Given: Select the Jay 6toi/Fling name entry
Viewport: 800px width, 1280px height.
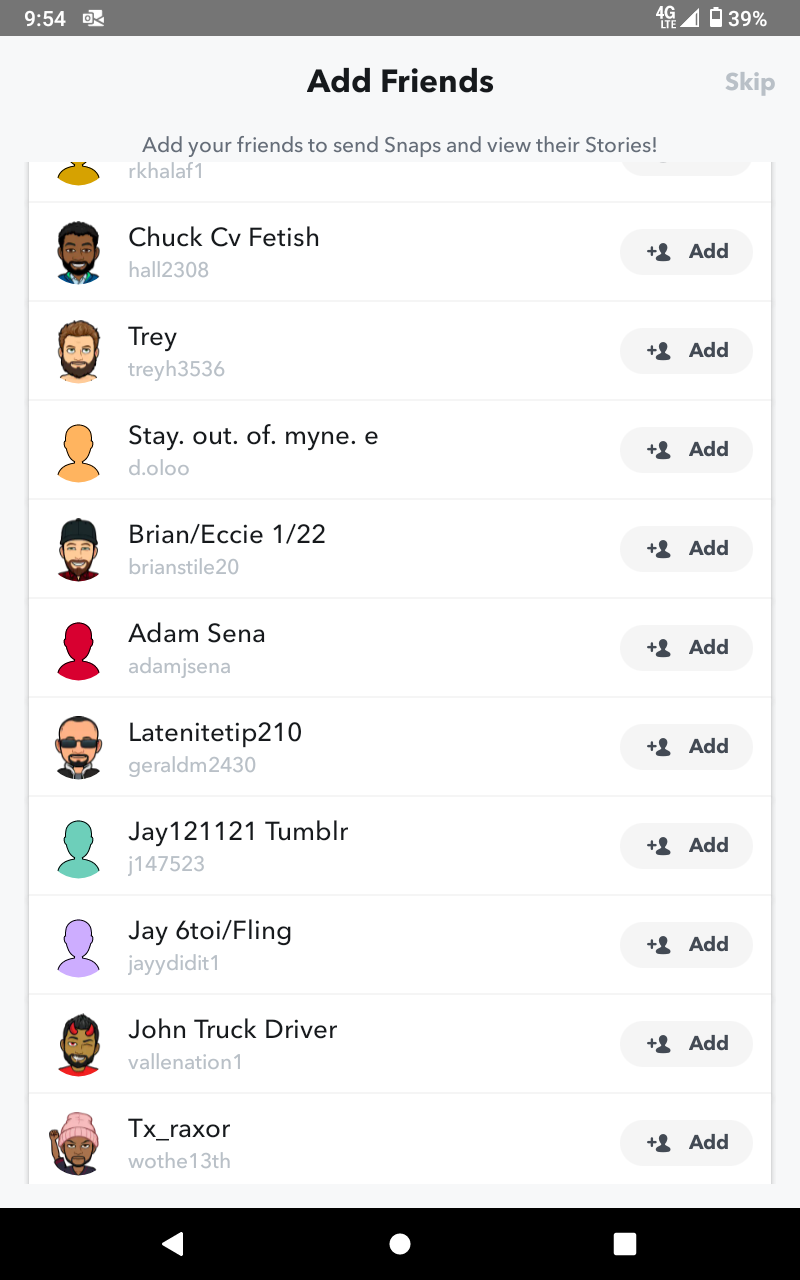Looking at the screenshot, I should pos(210,931).
